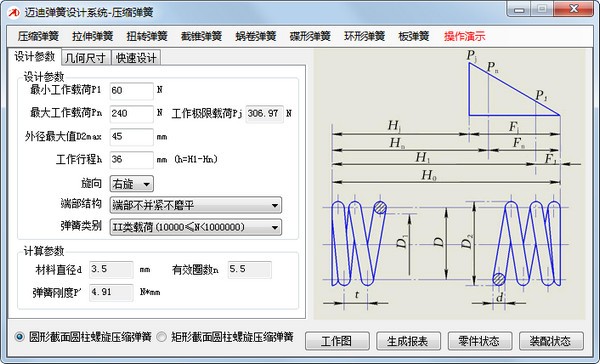Click the 有效圈数n value field
Image resolution: width=600 pixels, height=364 pixels.
(249, 269)
